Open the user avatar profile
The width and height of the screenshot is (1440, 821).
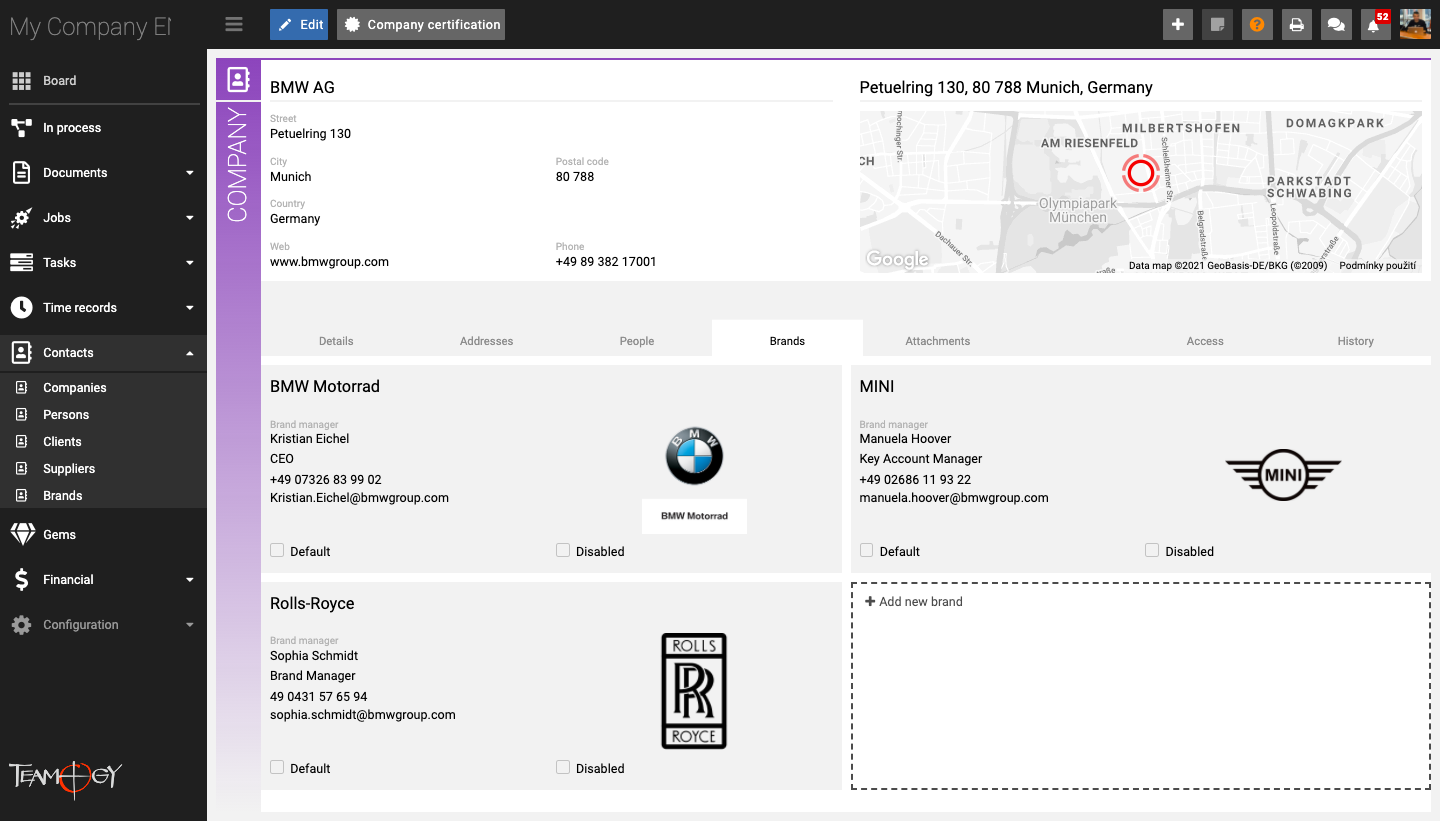(1415, 25)
